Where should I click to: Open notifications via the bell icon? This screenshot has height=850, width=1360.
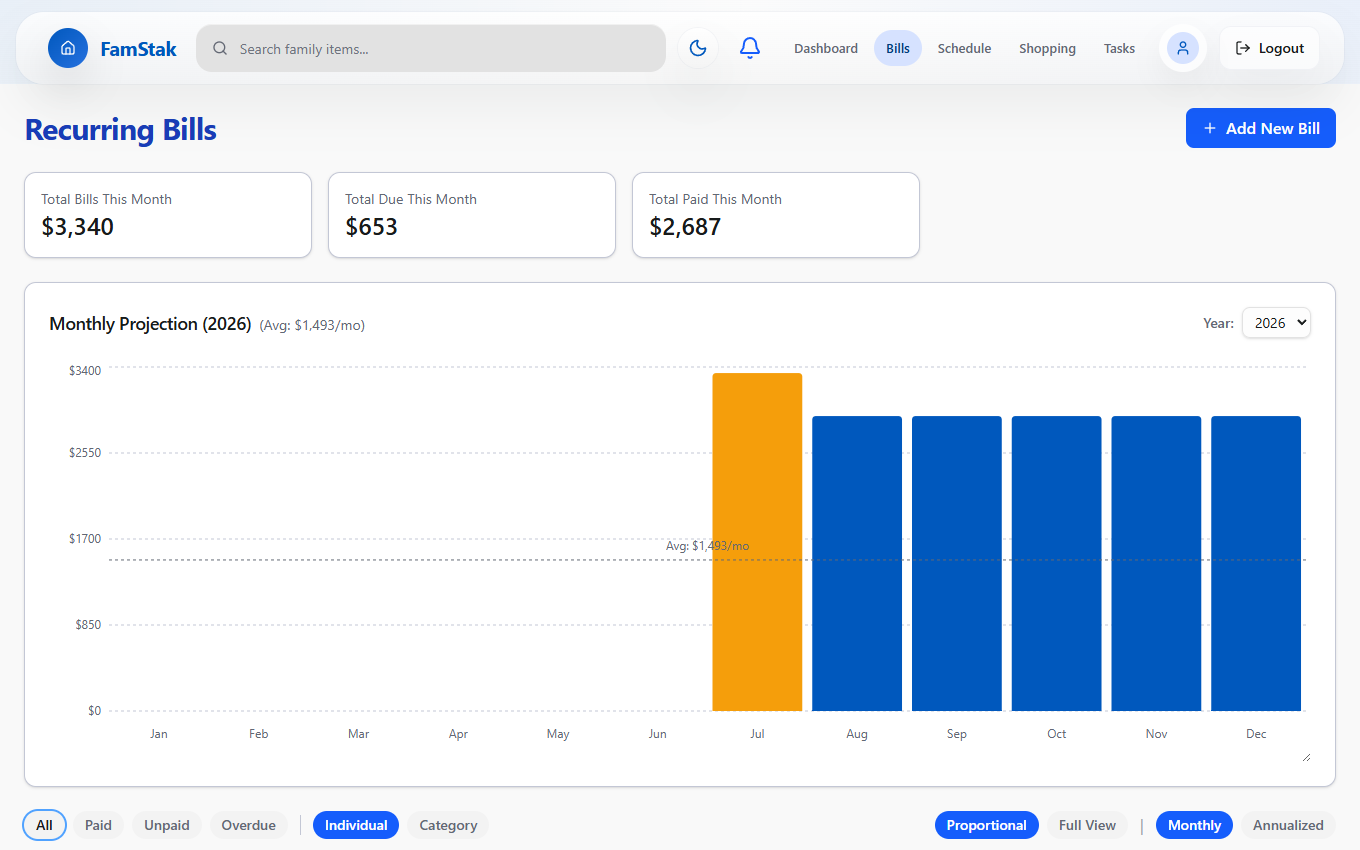coord(750,48)
